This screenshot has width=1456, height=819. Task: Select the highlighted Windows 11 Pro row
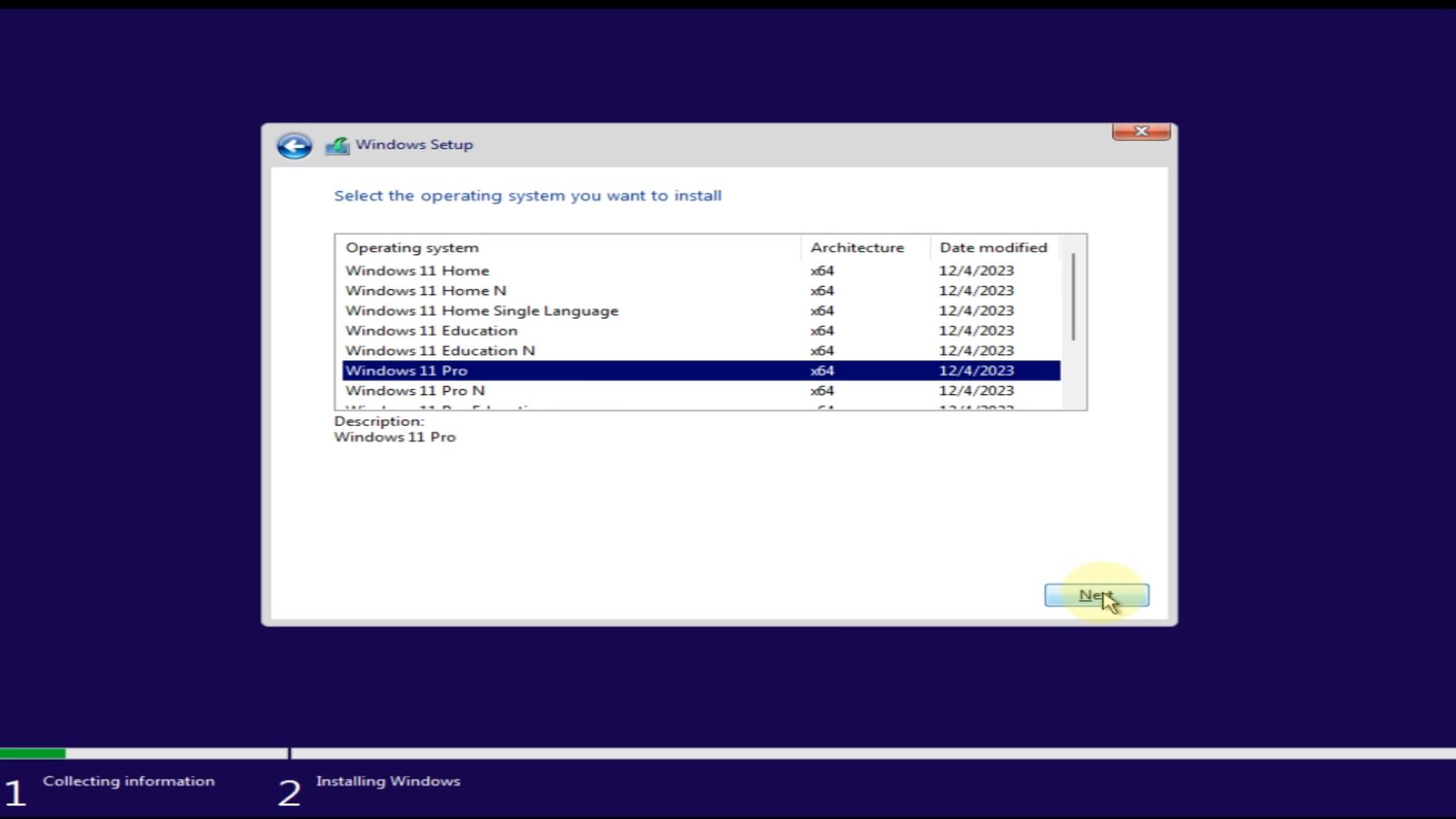click(x=701, y=371)
